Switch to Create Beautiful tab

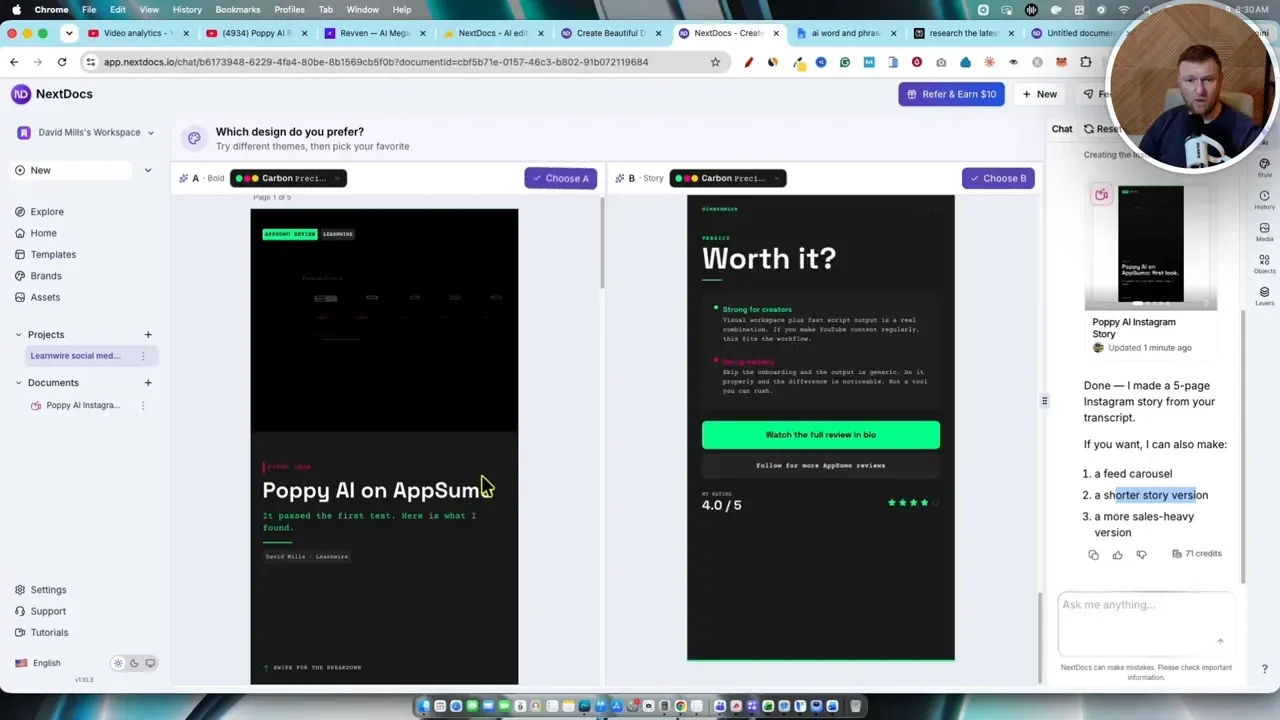pos(610,33)
